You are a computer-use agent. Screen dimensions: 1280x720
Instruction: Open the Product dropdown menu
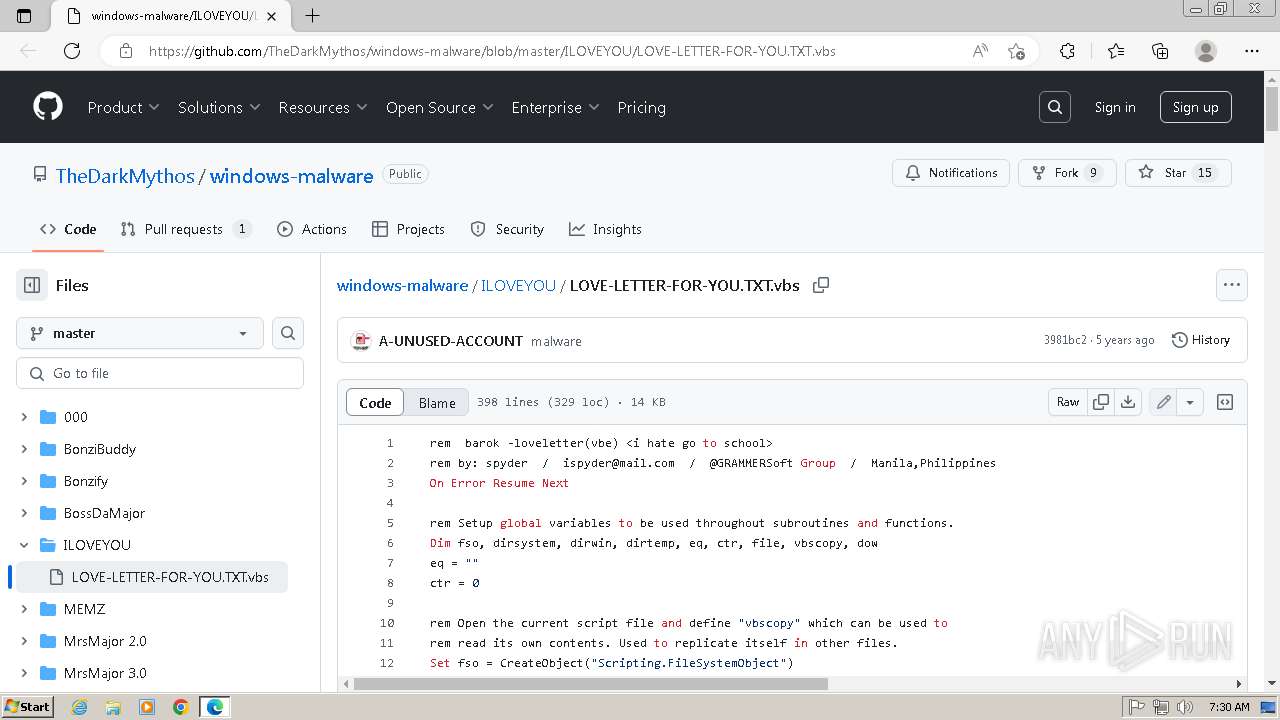click(123, 107)
